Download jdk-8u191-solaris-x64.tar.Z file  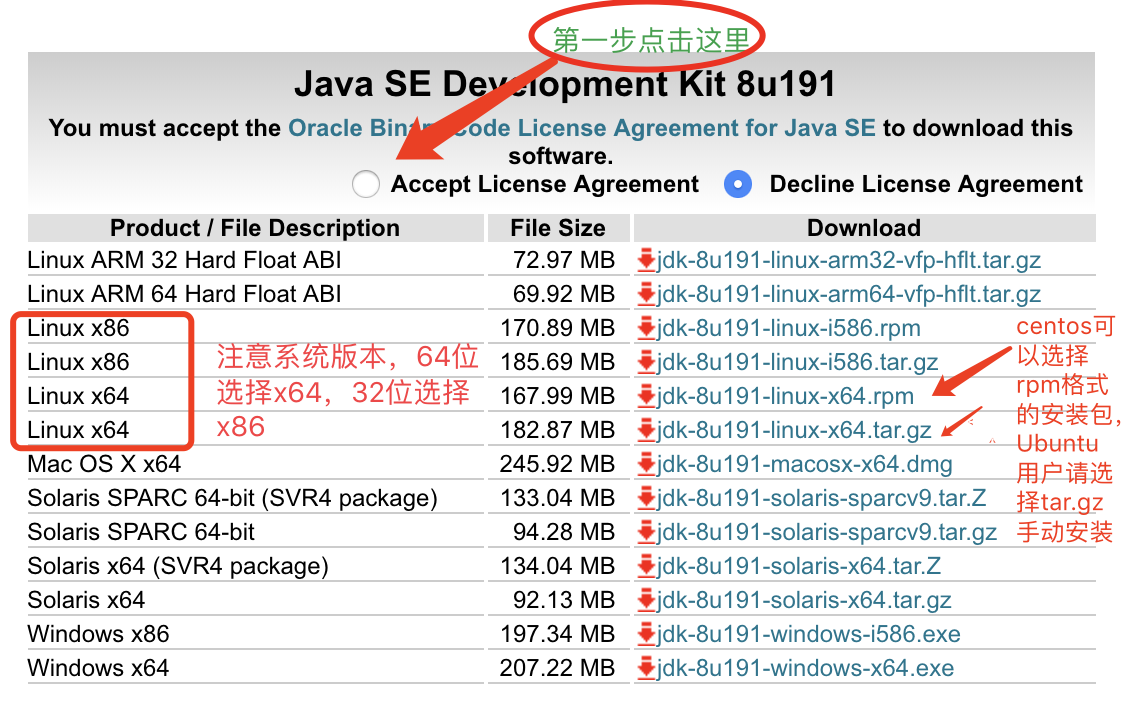pos(798,565)
